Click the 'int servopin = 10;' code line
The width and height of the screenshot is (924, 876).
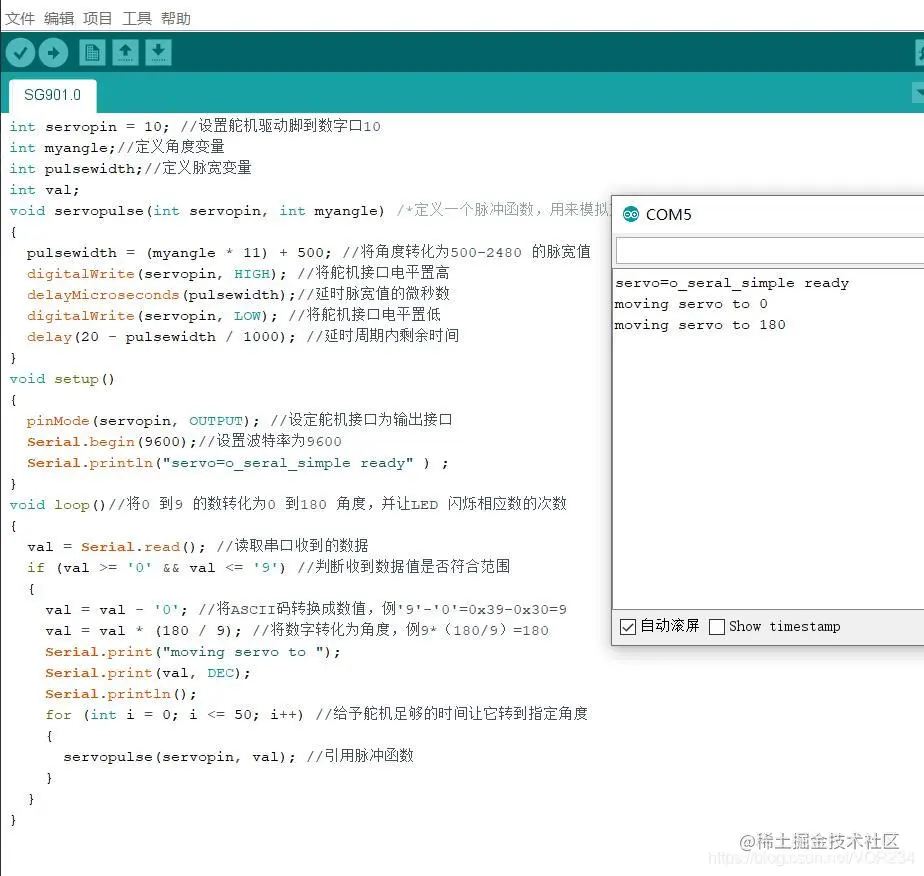click(195, 126)
